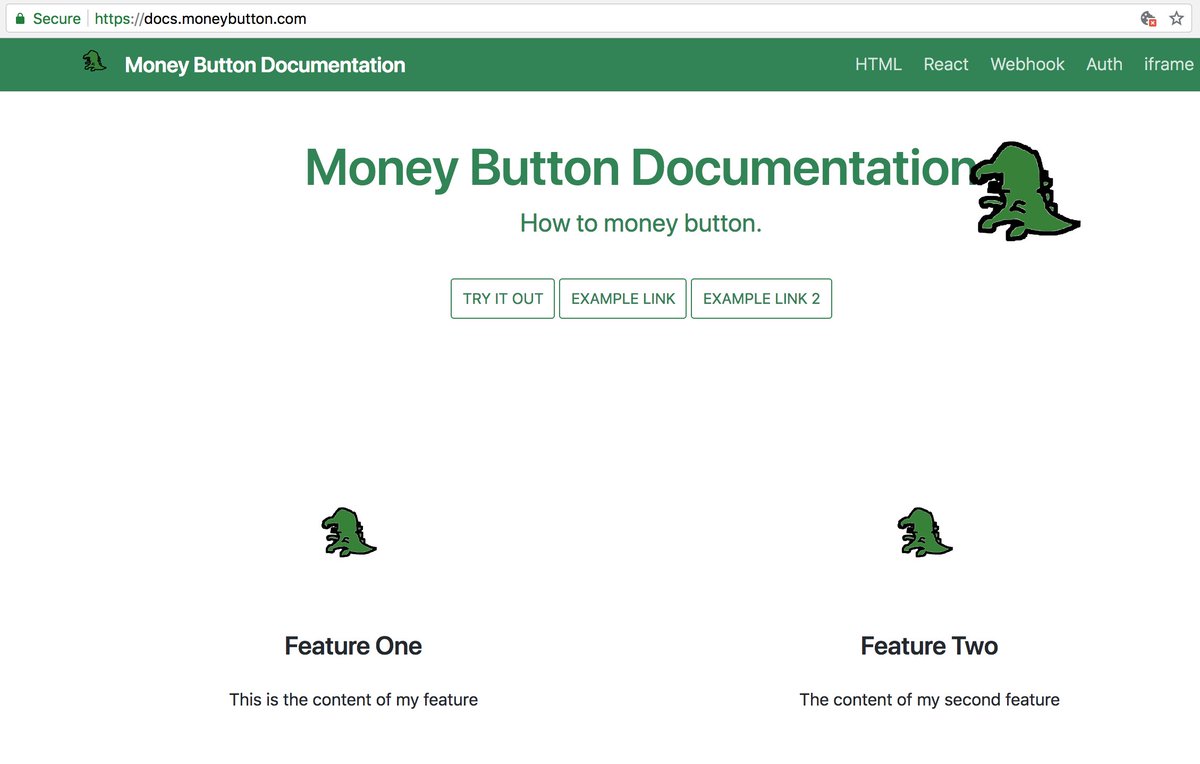This screenshot has width=1200, height=764.
Task: Click the TRY IT OUT button
Action: (503, 298)
